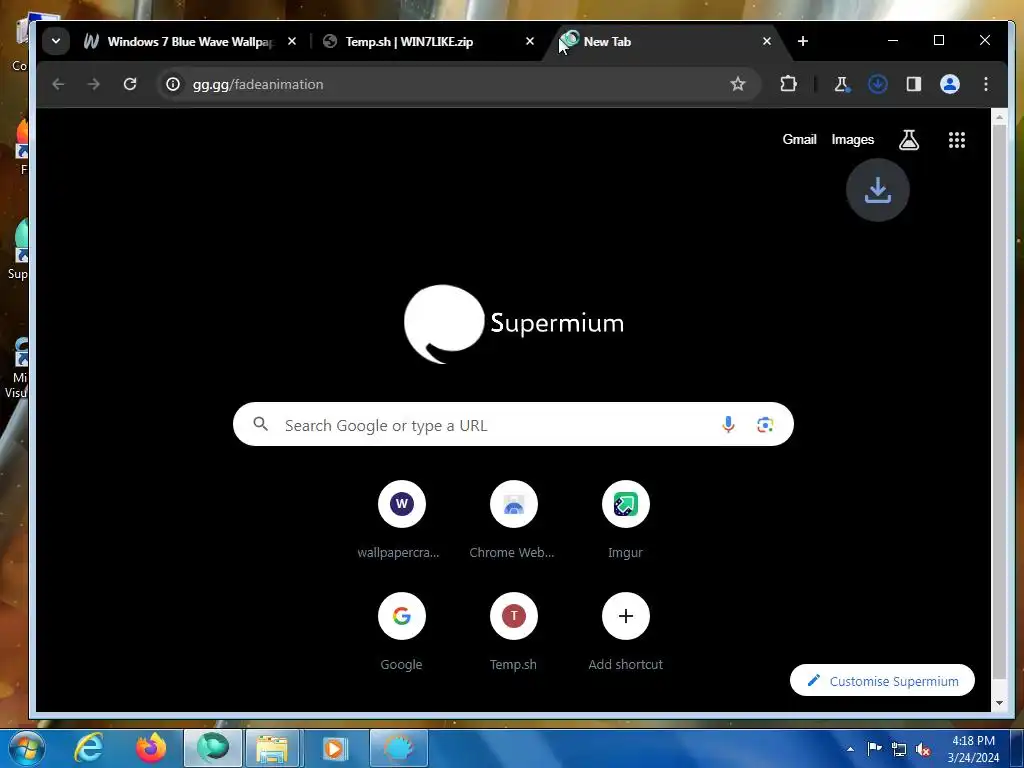This screenshot has height=768, width=1024.
Task: Open Action Center flag icon
Action: coord(874,748)
